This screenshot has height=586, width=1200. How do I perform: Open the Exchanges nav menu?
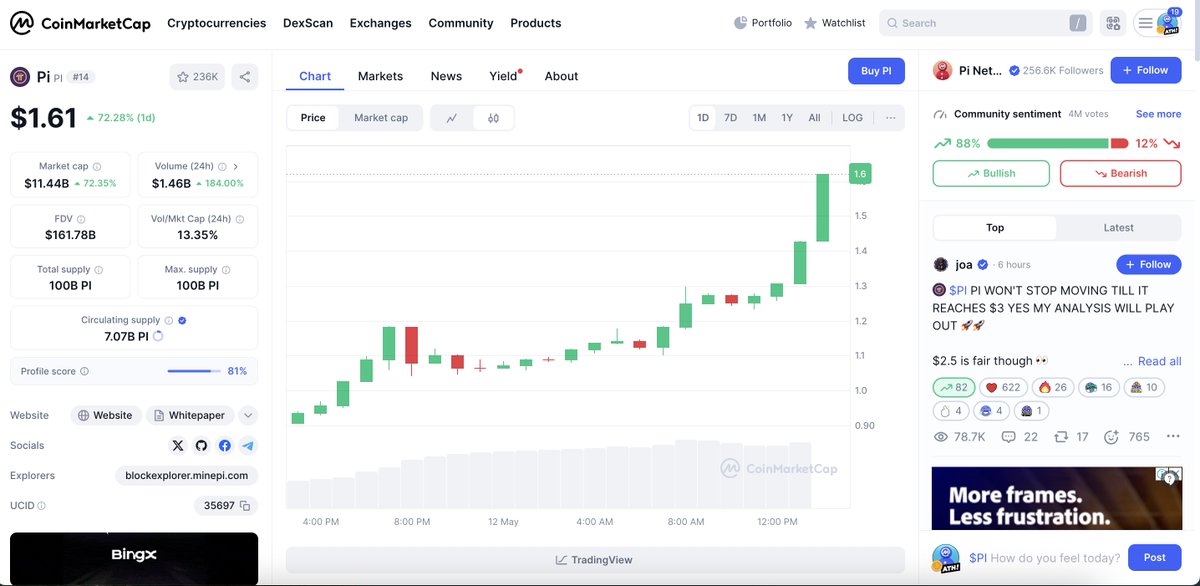[x=380, y=23]
